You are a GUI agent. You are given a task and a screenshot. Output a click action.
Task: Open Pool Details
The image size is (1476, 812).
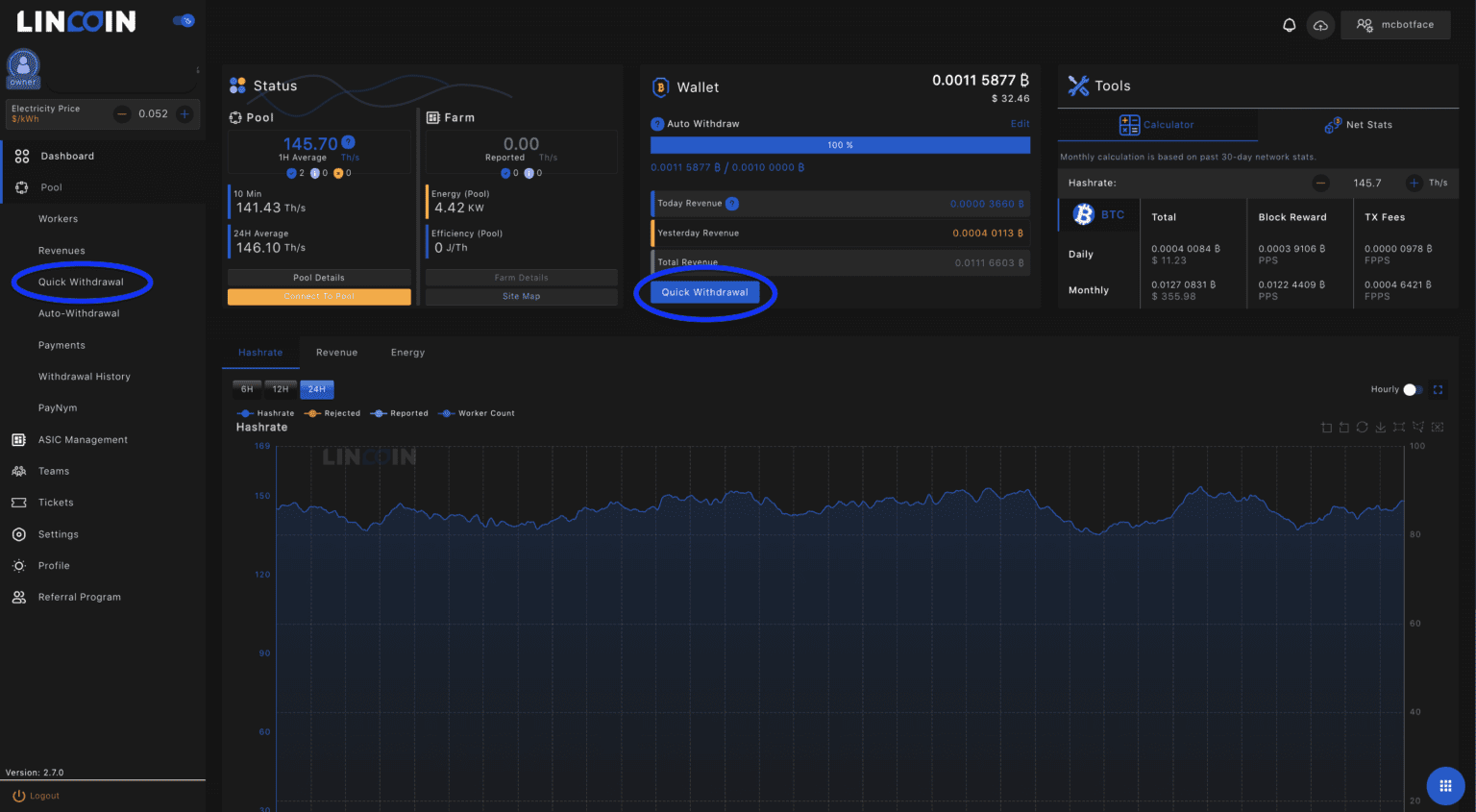[x=318, y=278]
